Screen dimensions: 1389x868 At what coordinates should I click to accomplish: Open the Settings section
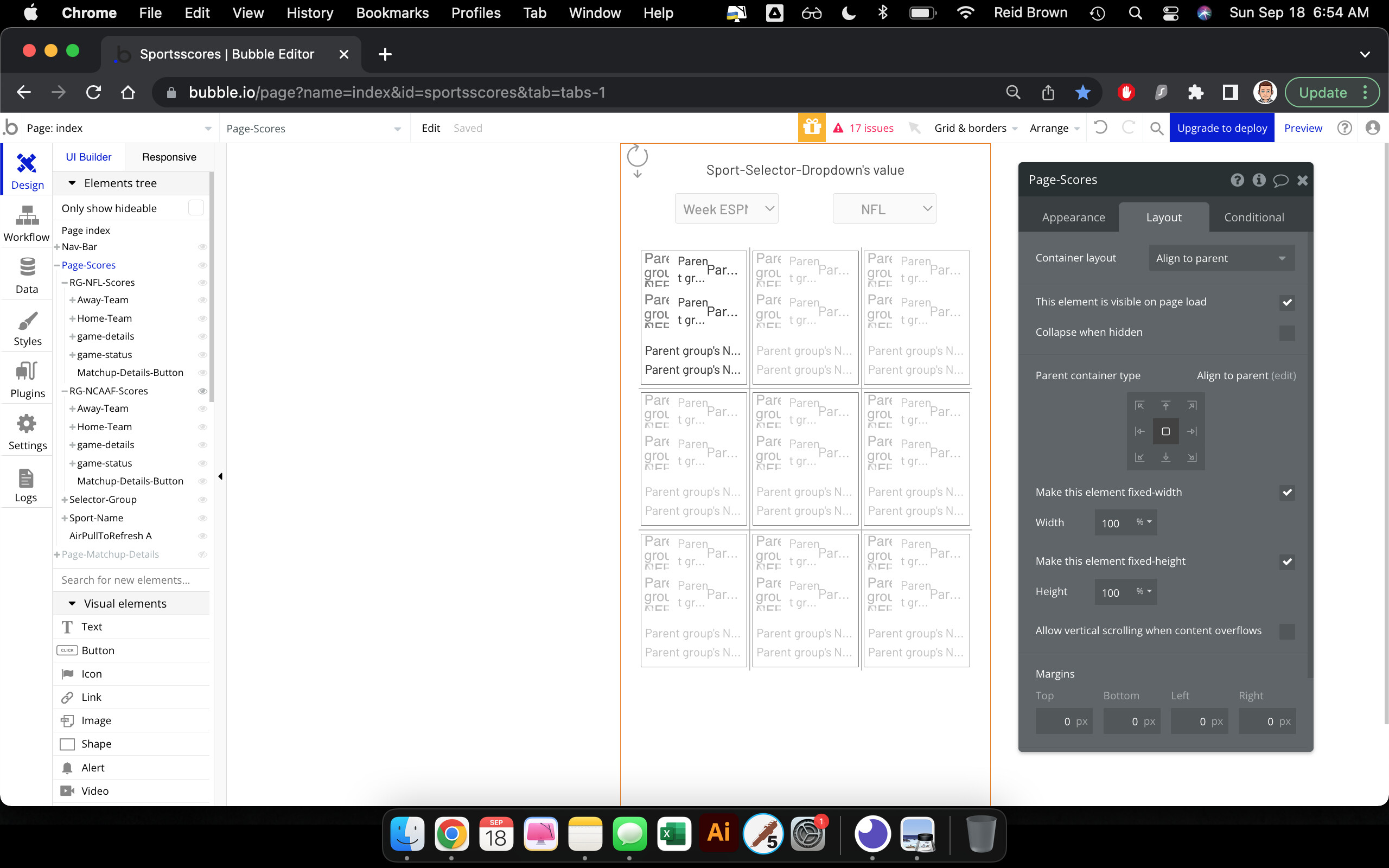coord(27,431)
